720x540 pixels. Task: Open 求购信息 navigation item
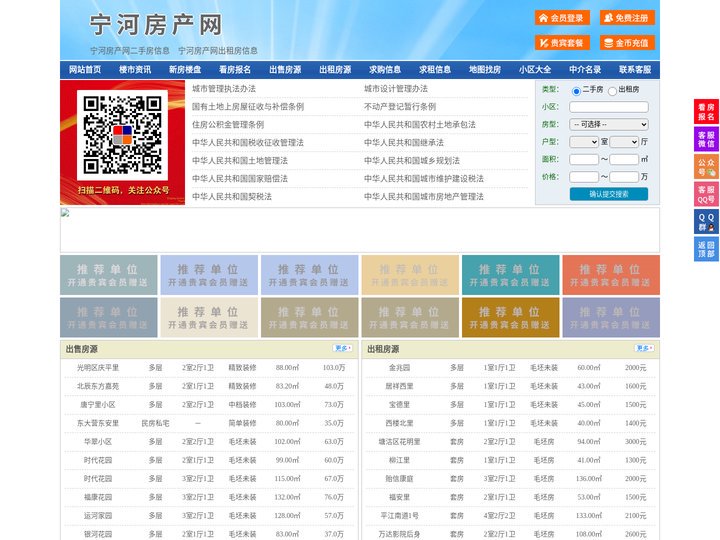pyautogui.click(x=385, y=70)
